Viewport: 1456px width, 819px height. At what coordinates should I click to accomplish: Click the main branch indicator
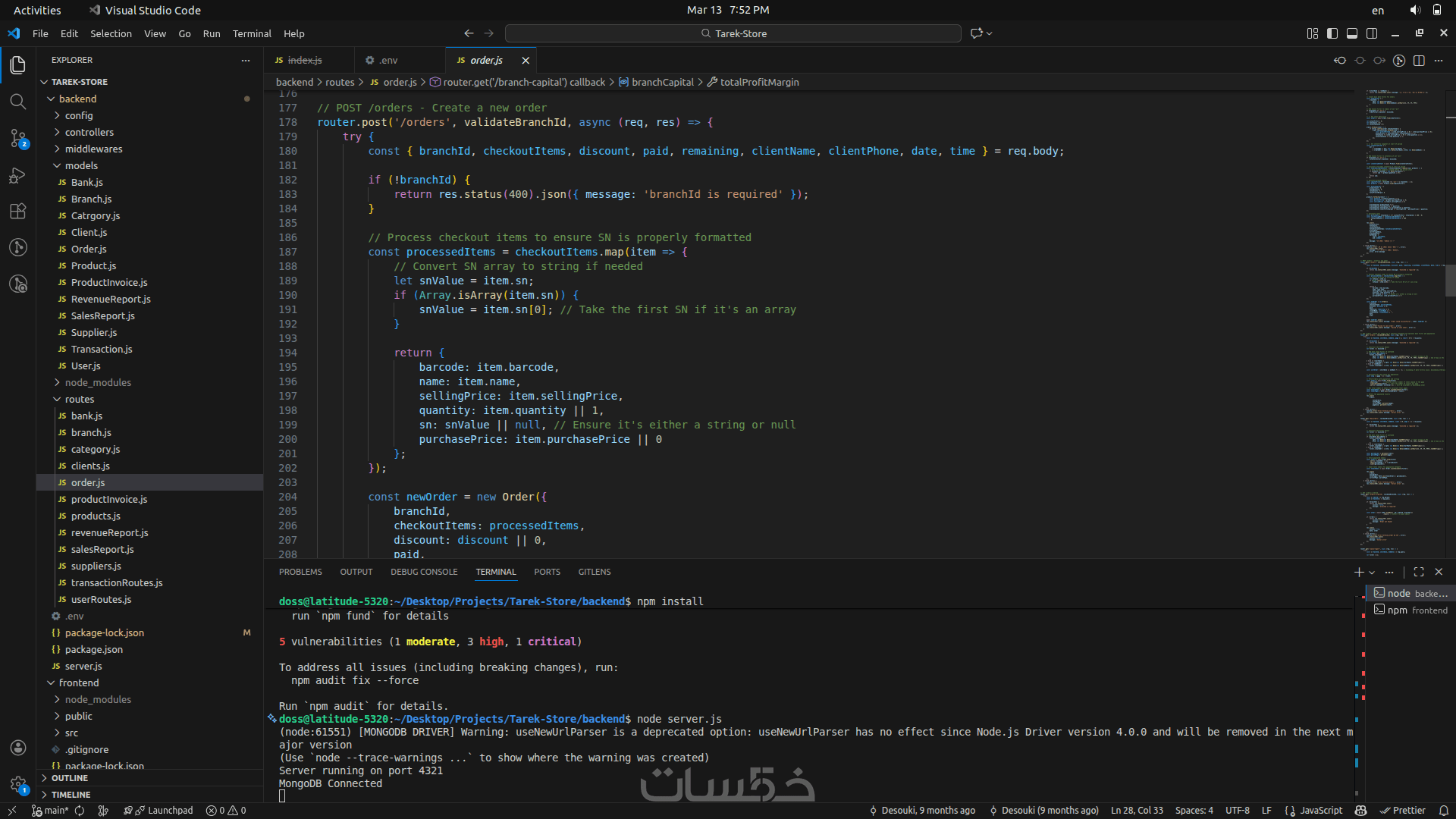tap(50, 811)
